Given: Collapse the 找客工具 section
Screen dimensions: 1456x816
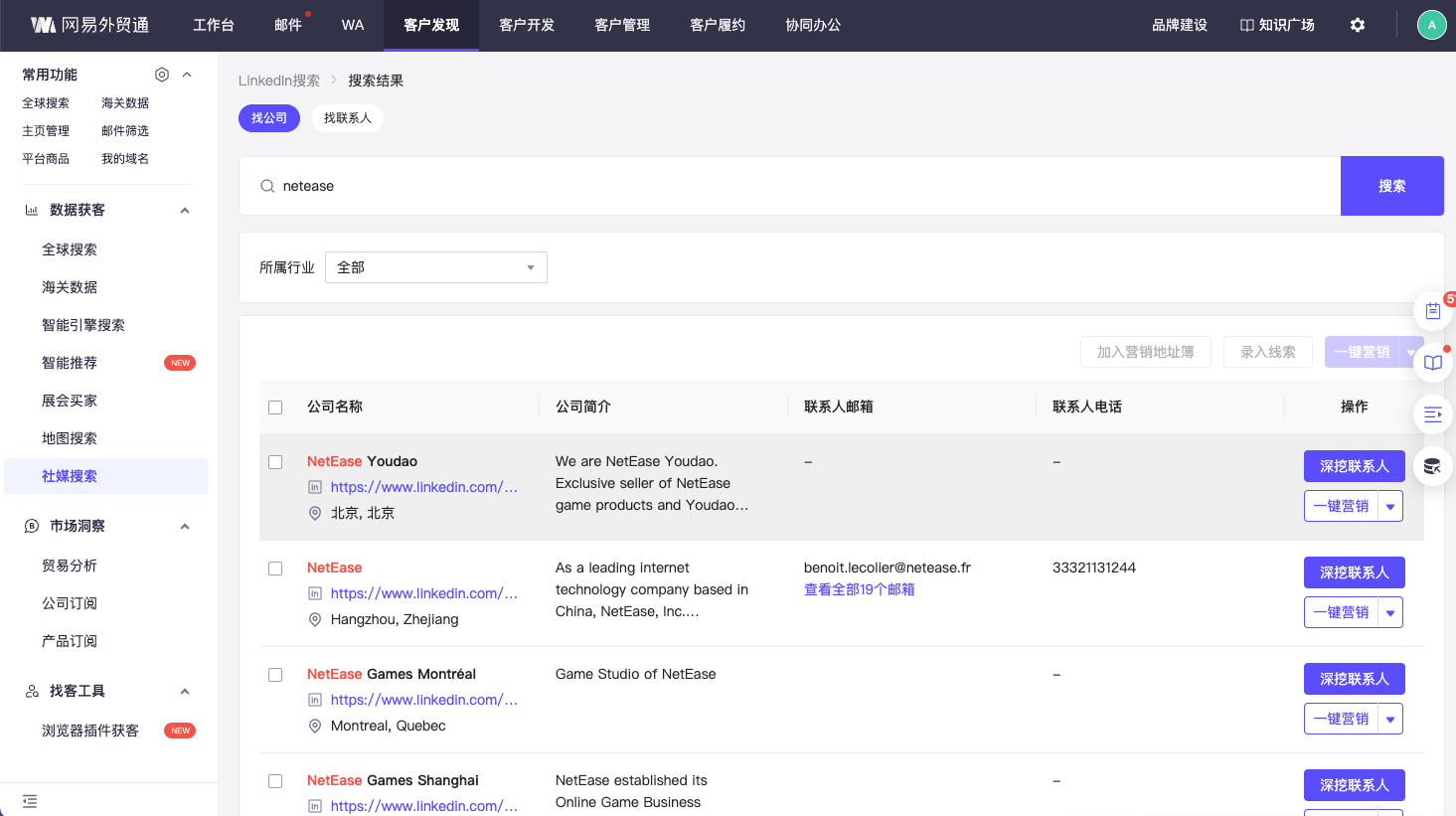Looking at the screenshot, I should point(185,691).
